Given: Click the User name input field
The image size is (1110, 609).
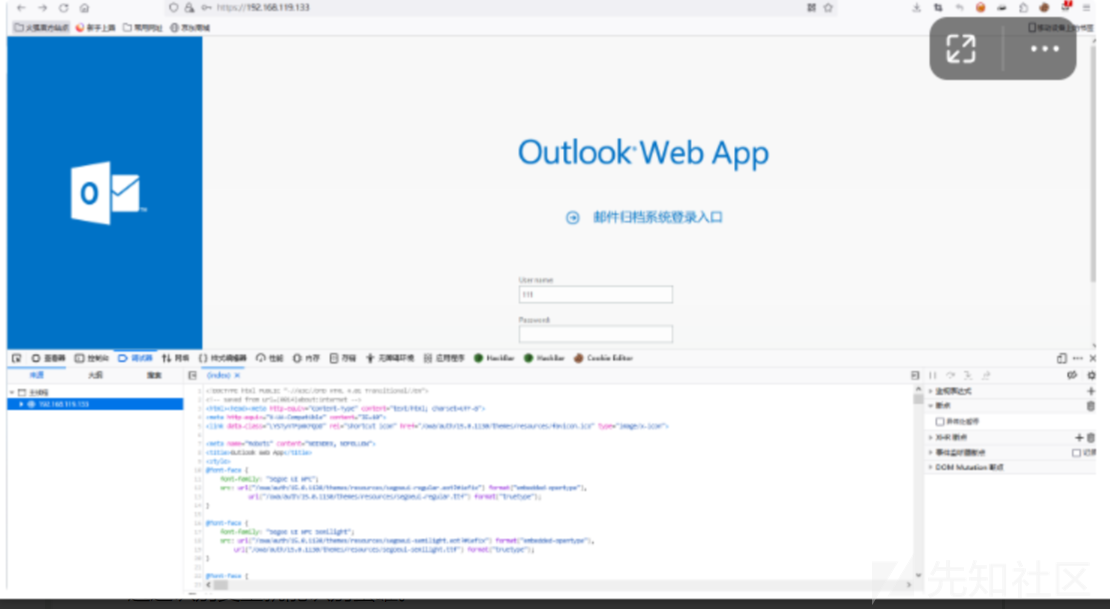Looking at the screenshot, I should pyautogui.click(x=595, y=295).
